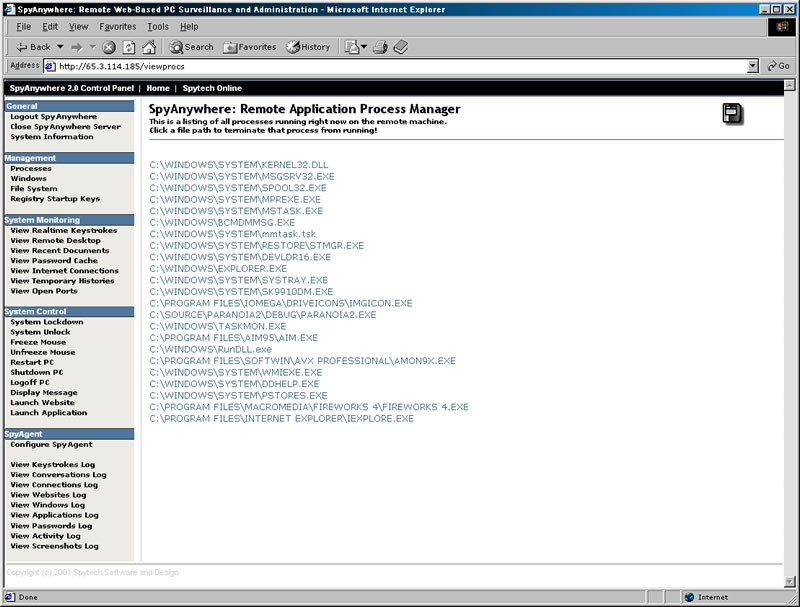Viewport: 800px width, 607px height.
Task: Stop page loading with the Stop icon
Action: (109, 47)
